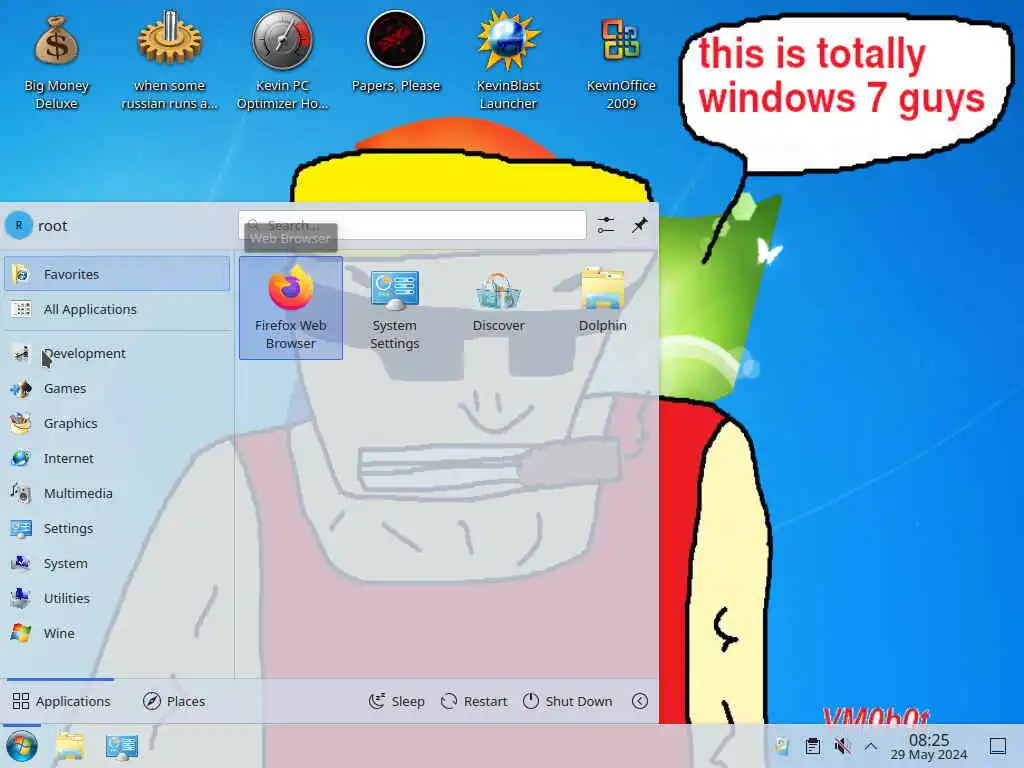The image size is (1024, 768).
Task: Open the clipboard tray icon
Action: (812, 746)
